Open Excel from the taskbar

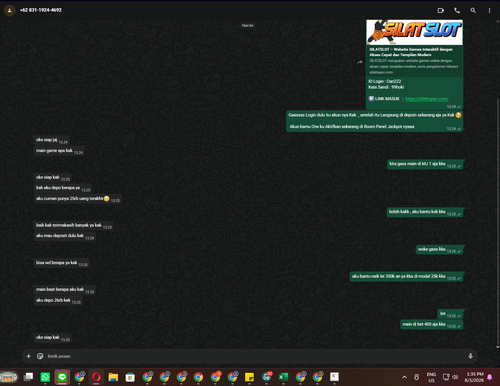[x=283, y=377]
